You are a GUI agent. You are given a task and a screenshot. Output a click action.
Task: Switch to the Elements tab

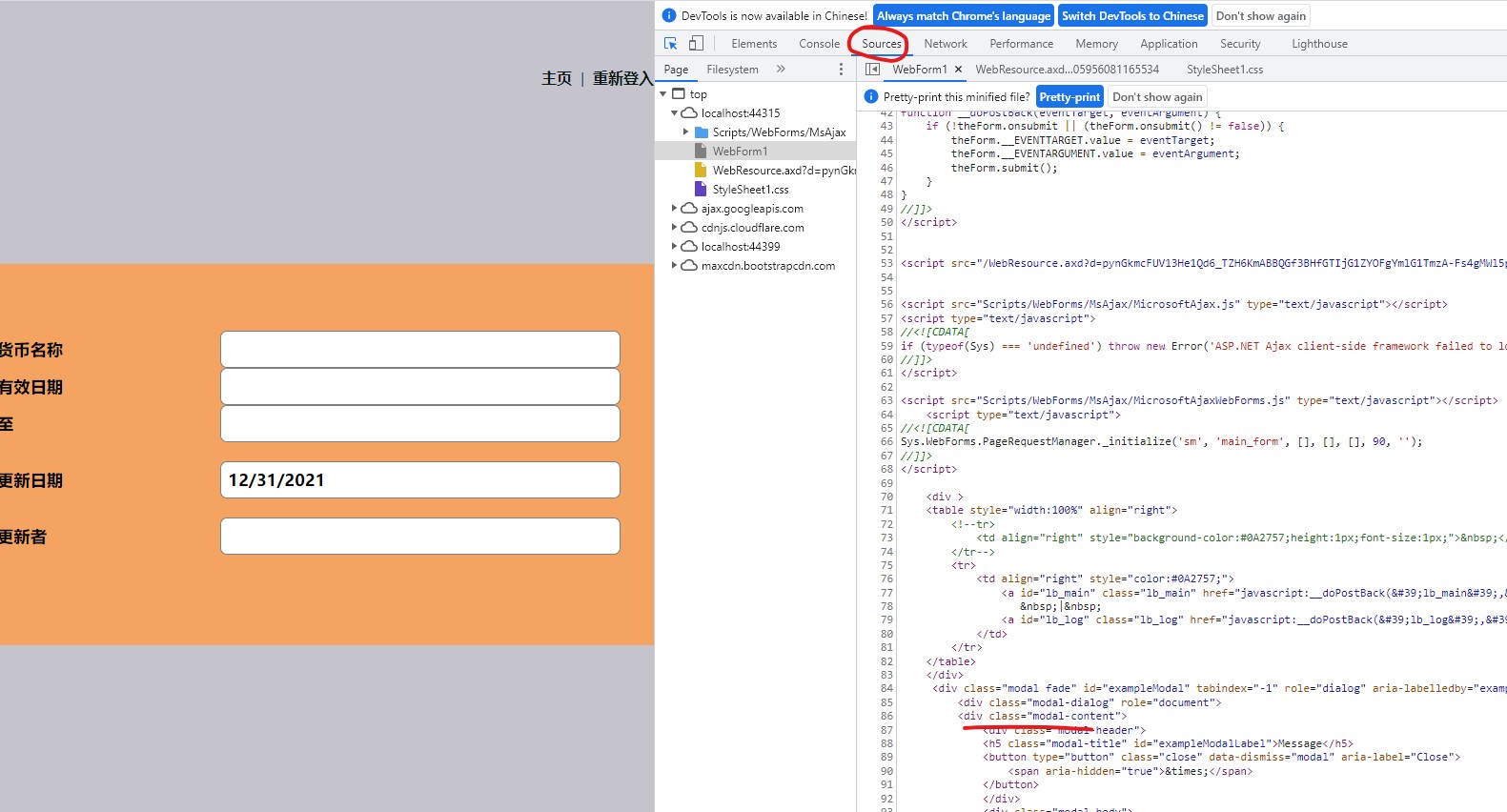pos(754,44)
